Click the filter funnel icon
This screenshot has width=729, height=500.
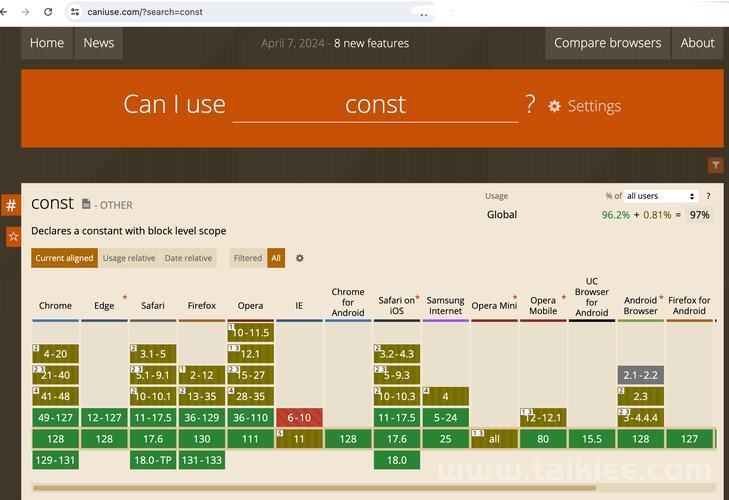pyautogui.click(x=716, y=165)
